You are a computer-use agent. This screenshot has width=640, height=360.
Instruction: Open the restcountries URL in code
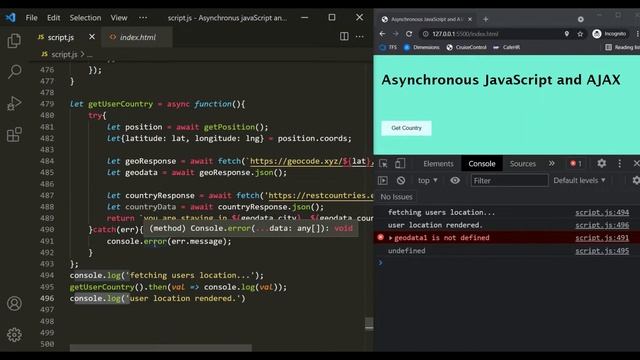320,196
